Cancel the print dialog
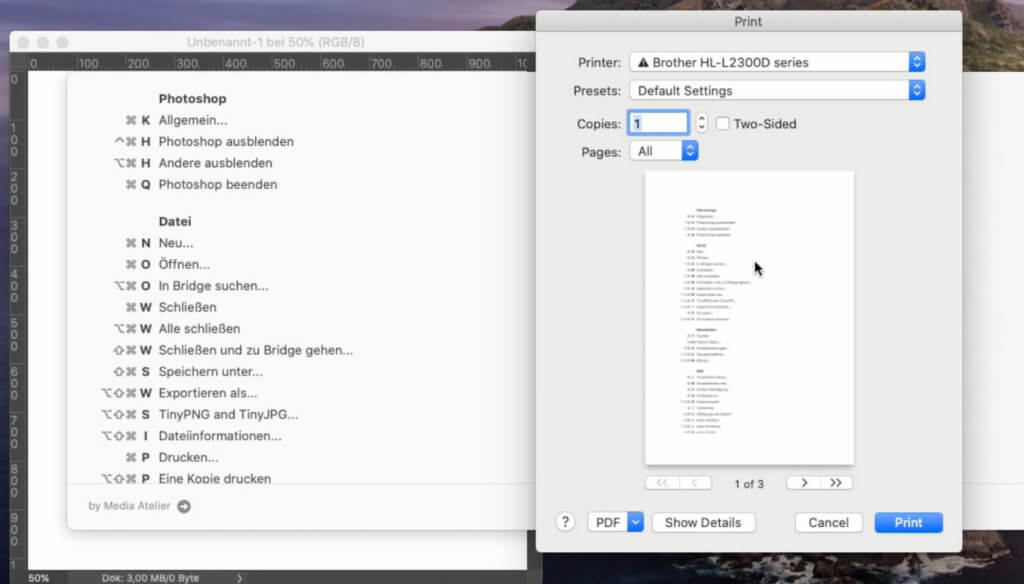The width and height of the screenshot is (1024, 584). click(x=828, y=523)
